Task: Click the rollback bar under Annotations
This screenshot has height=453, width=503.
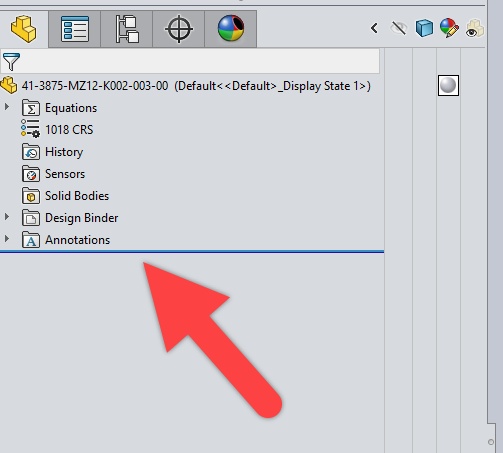Action: [x=192, y=252]
